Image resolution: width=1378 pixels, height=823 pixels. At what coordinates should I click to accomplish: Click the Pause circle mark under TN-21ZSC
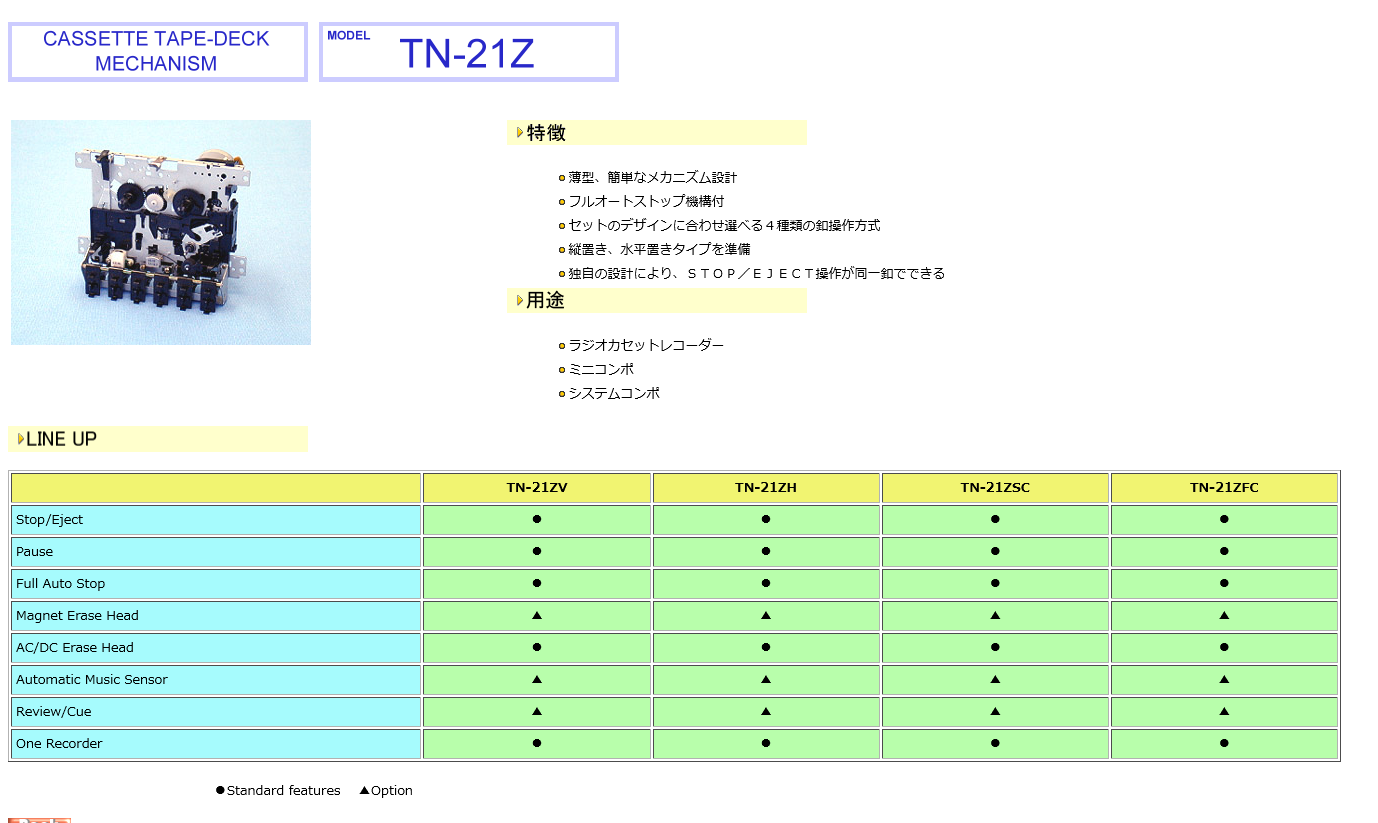pyautogui.click(x=995, y=552)
